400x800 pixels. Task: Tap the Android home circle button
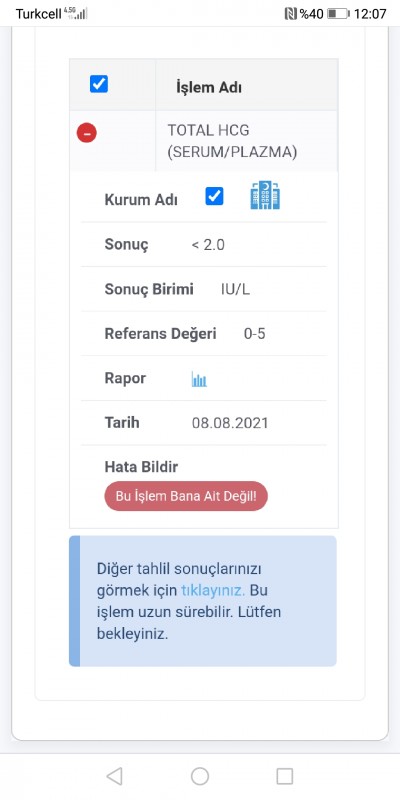click(200, 776)
